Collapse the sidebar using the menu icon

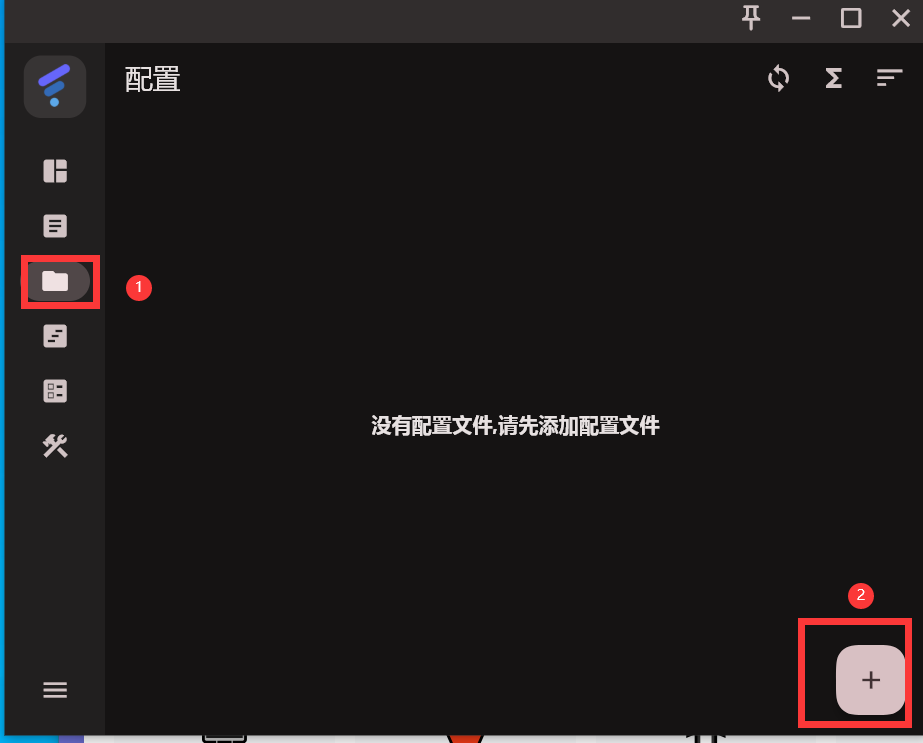[55, 690]
